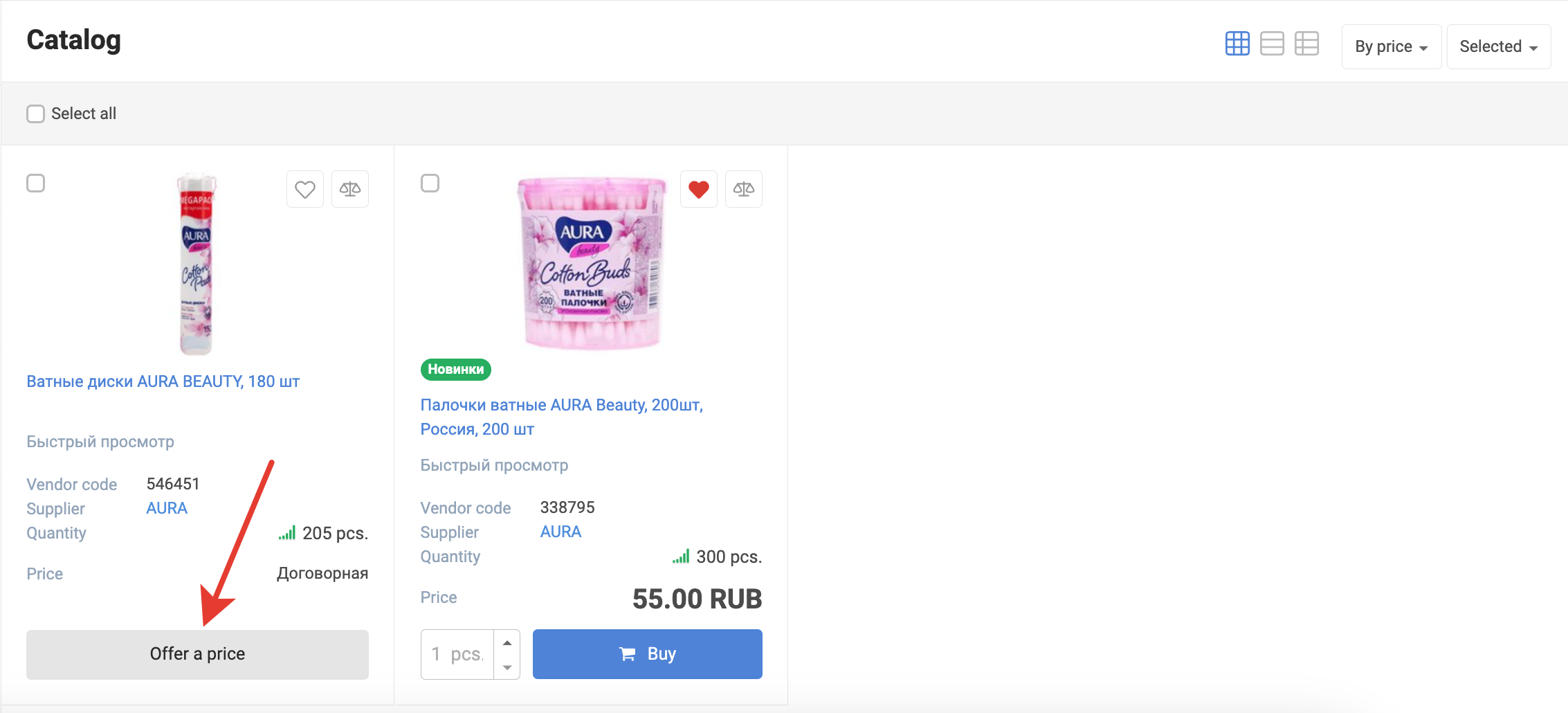Screen dimensions: 1568x713
Task: Switch to grid tile view
Action: [x=1237, y=44]
